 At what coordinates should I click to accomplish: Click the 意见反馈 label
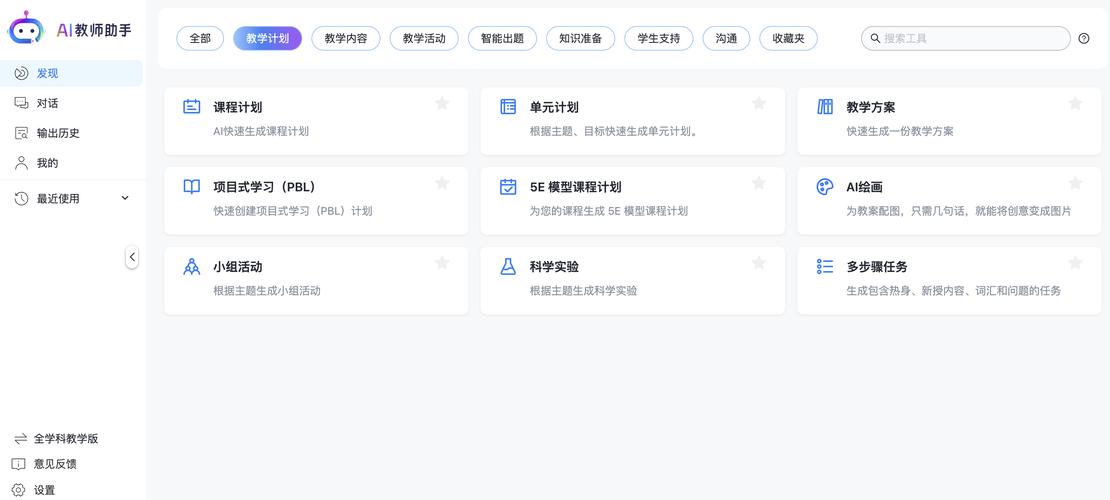tap(55, 465)
